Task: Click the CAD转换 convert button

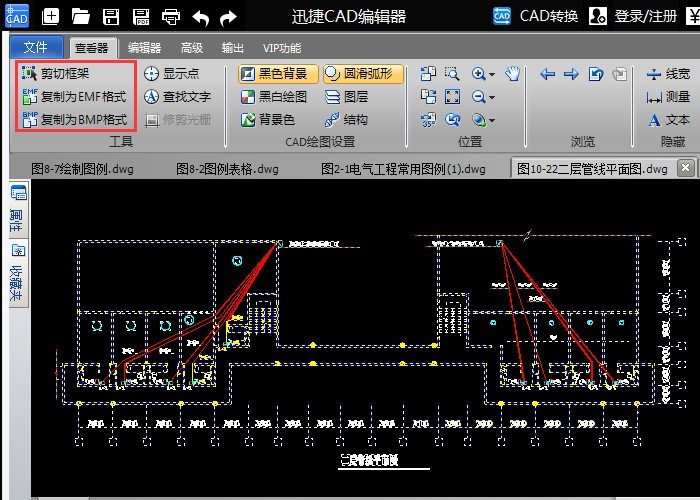Action: pyautogui.click(x=536, y=17)
